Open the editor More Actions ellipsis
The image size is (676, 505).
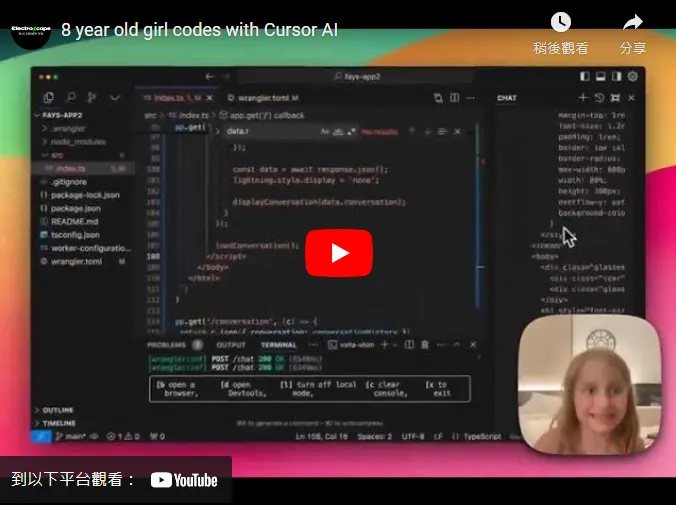(470, 98)
